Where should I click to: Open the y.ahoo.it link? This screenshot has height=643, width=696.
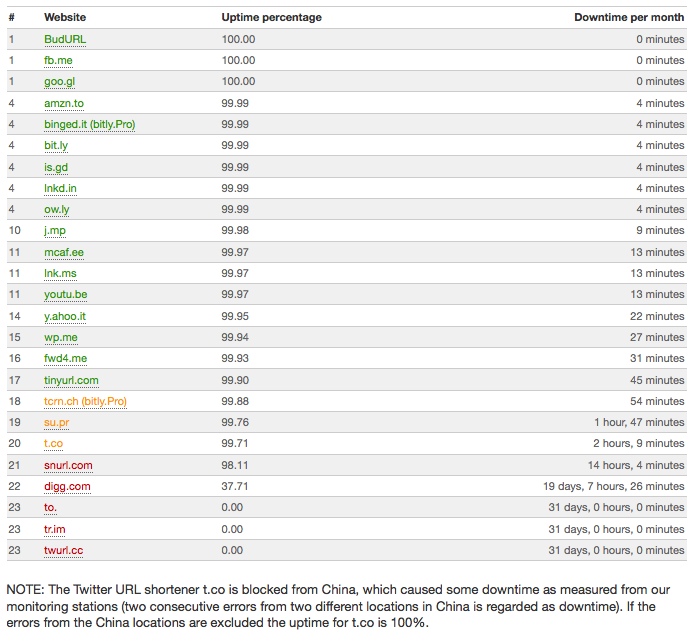point(65,316)
